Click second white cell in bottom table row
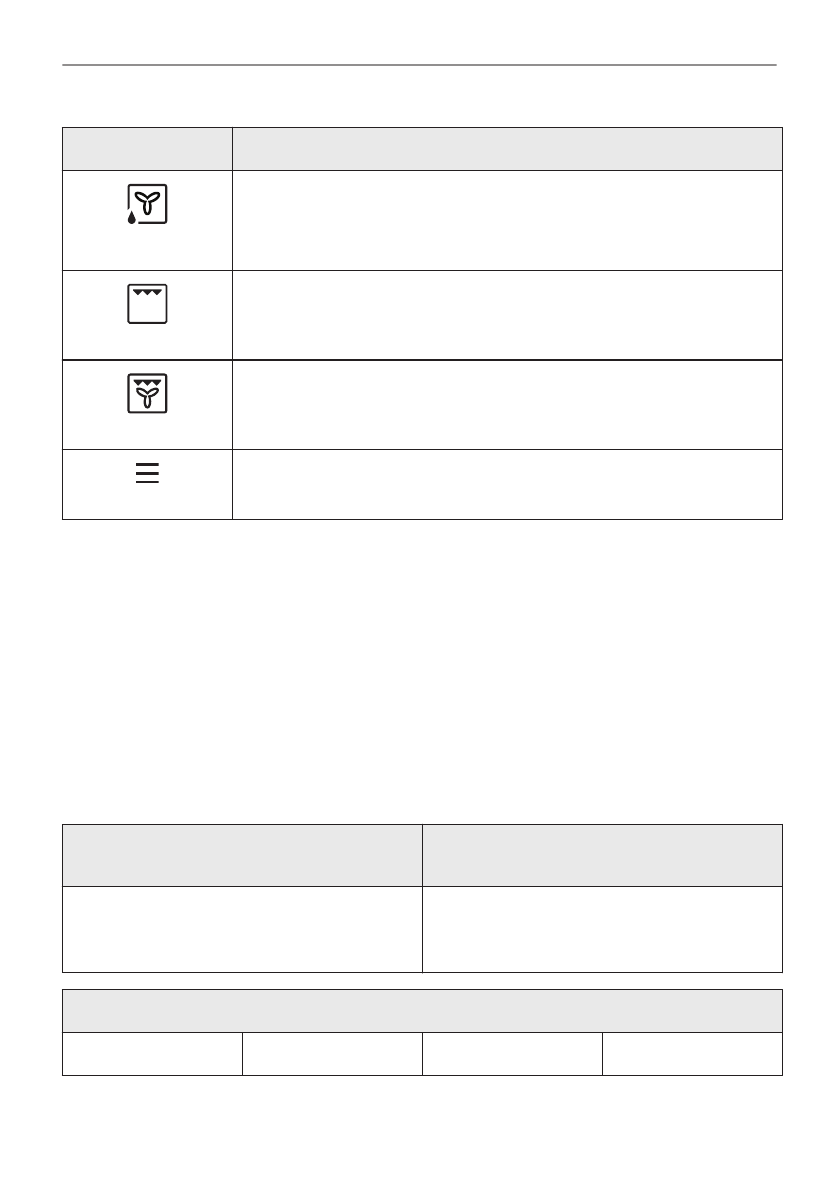The height and width of the screenshot is (1191, 839). click(332, 1054)
